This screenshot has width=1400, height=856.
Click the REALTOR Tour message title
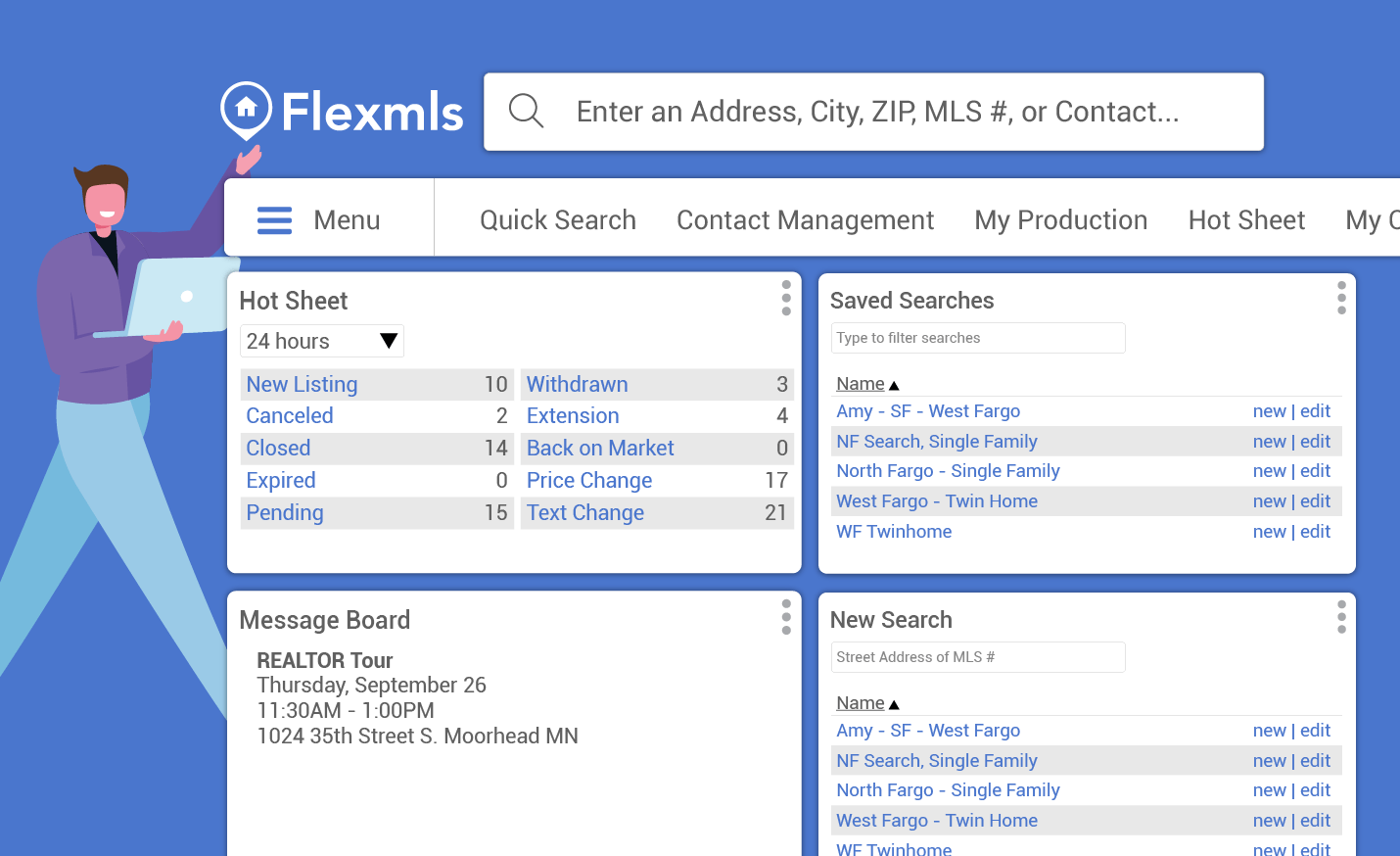point(324,660)
